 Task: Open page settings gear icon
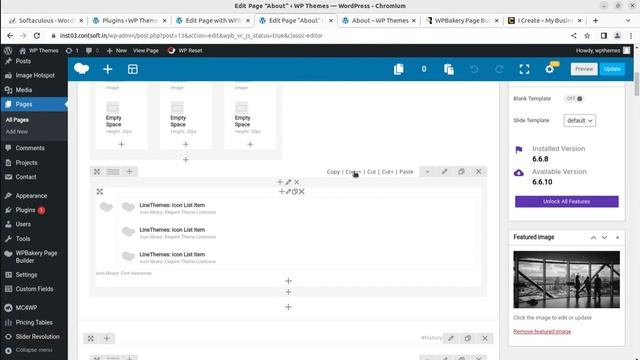point(549,69)
